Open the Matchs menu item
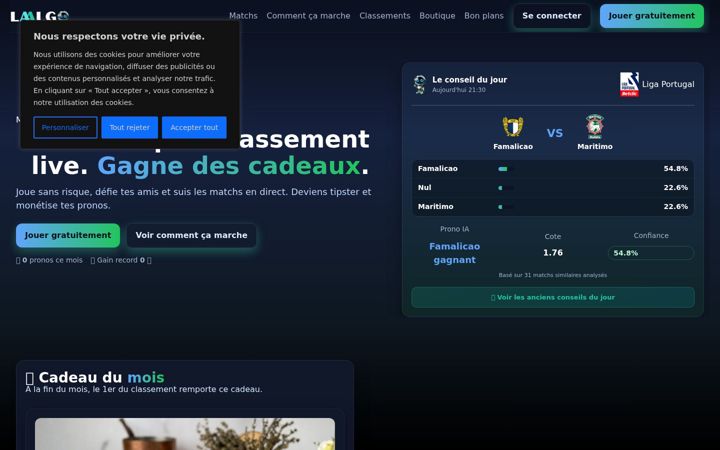The height and width of the screenshot is (450, 720). pos(243,16)
